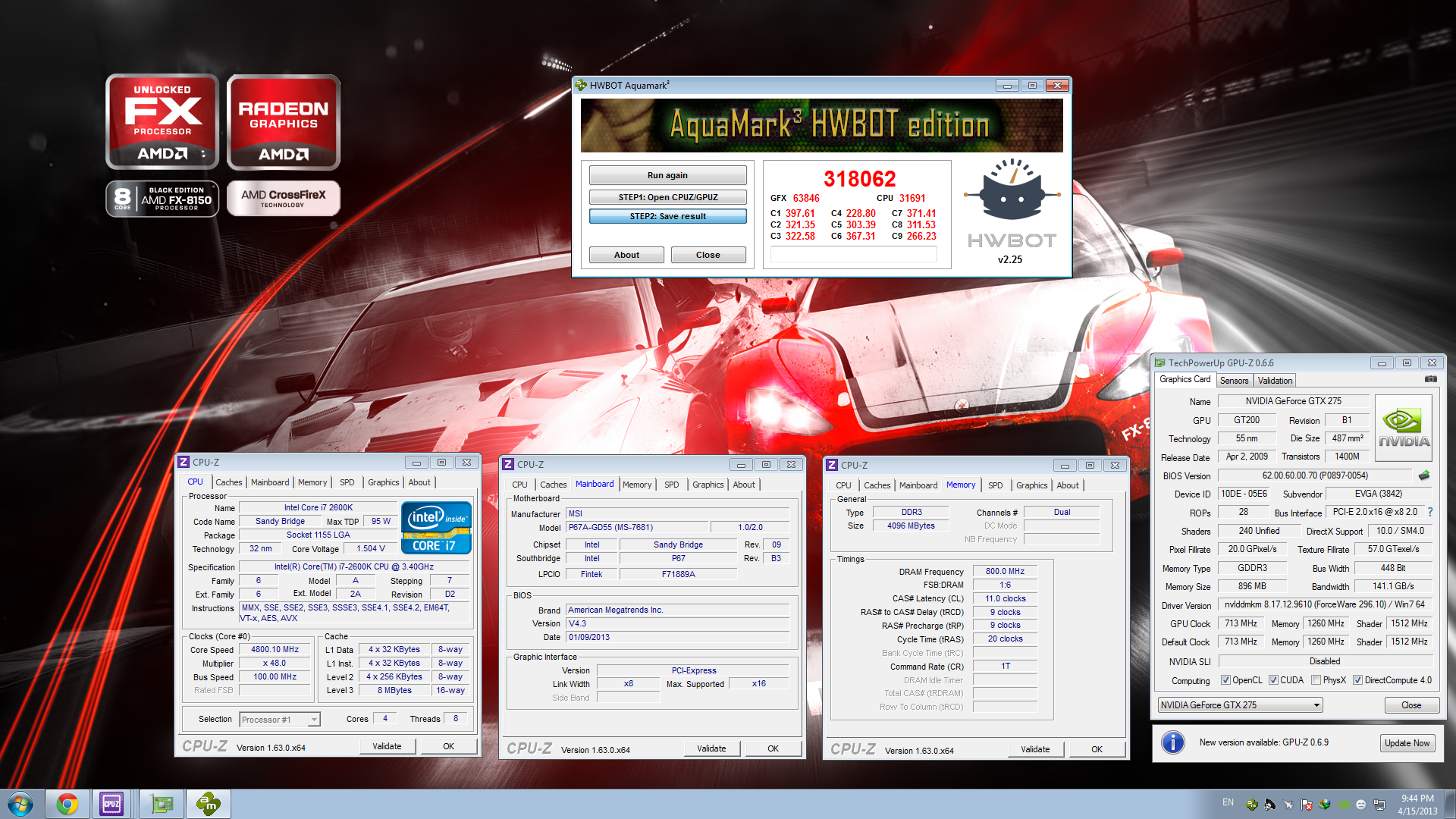The image size is (1456, 819).
Task: Open the Windows Start button
Action: pos(20,804)
